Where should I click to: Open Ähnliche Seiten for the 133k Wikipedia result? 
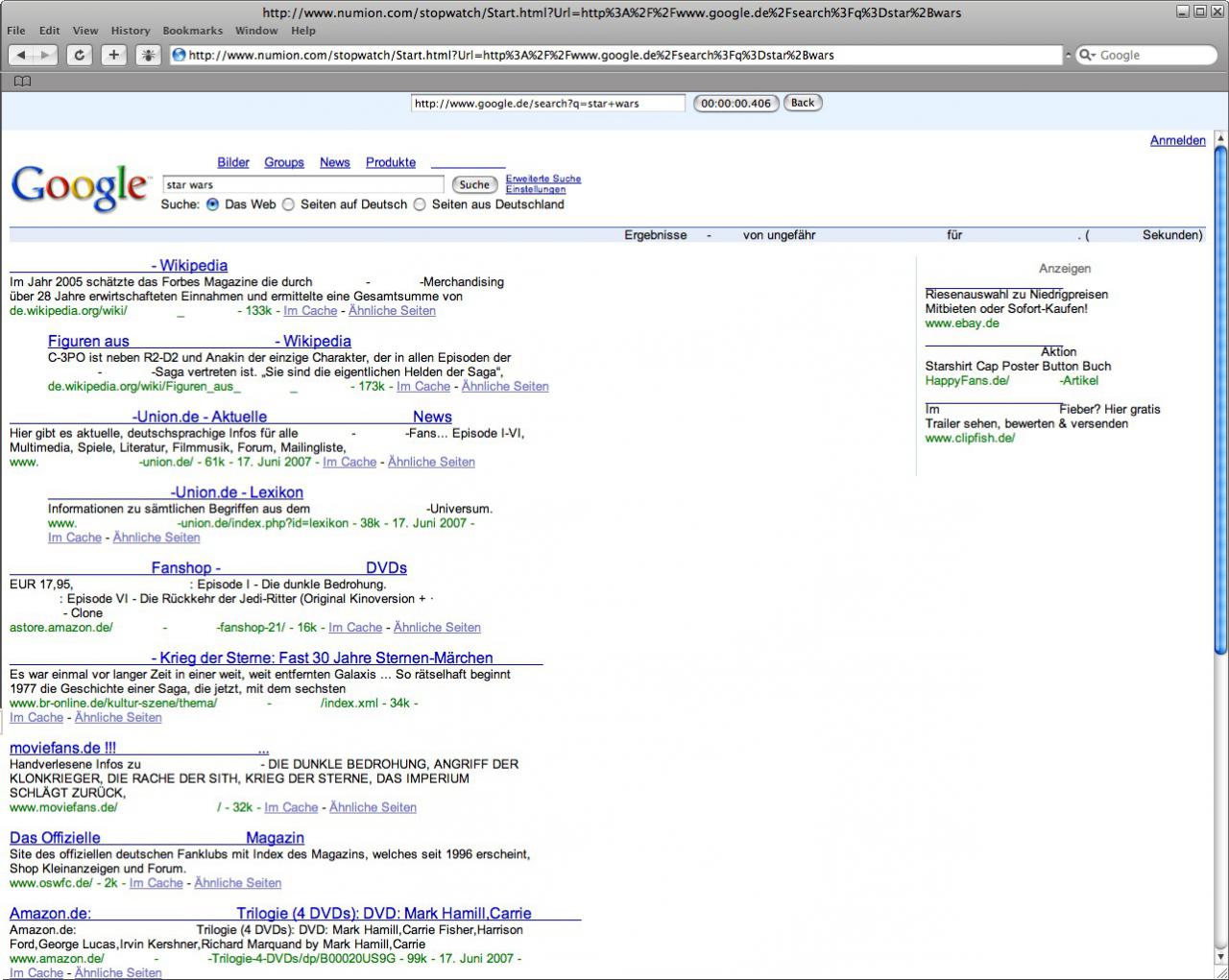[392, 311]
